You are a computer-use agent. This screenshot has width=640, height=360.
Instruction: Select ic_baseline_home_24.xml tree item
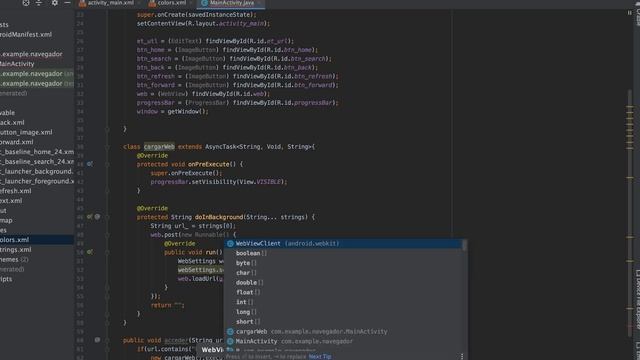coord(37,152)
